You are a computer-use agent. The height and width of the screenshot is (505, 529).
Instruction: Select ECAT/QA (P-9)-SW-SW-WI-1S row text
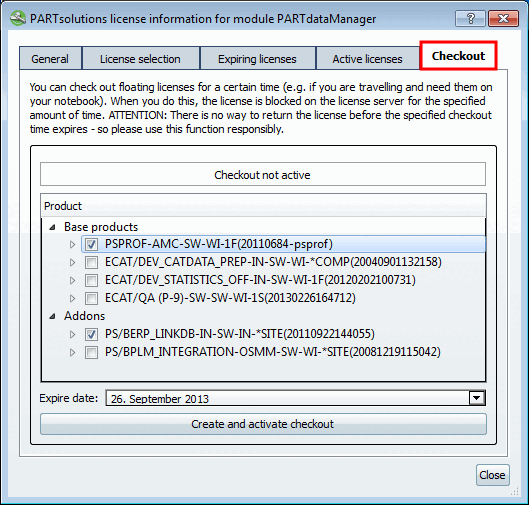[230, 298]
